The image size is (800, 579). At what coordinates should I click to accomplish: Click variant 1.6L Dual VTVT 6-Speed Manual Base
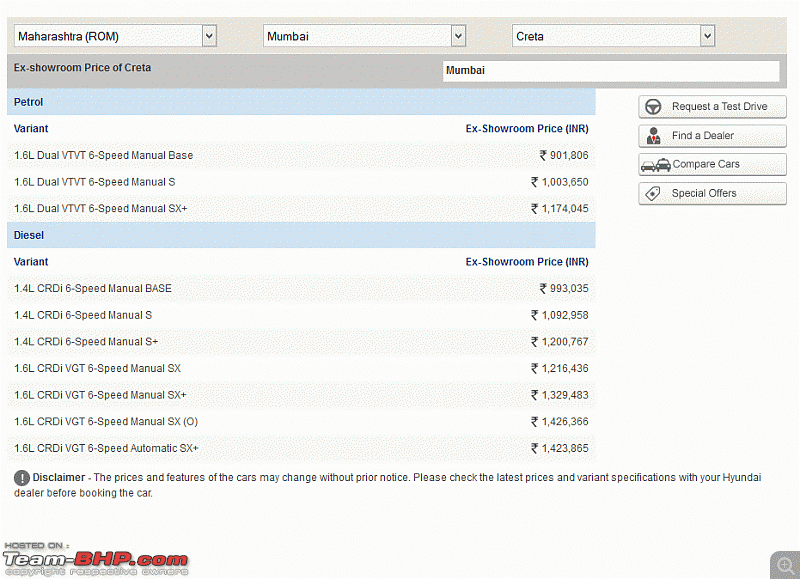[104, 156]
